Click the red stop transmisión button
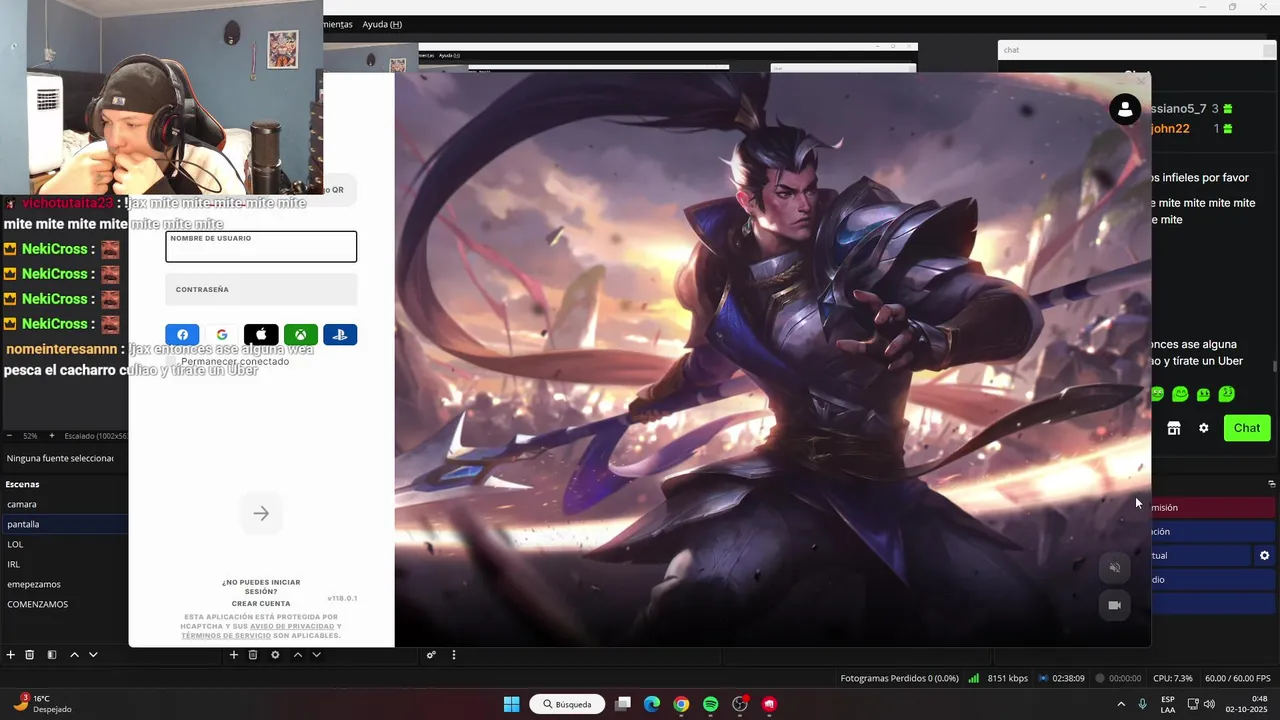Screen dimensions: 1280x720 click(x=1213, y=508)
